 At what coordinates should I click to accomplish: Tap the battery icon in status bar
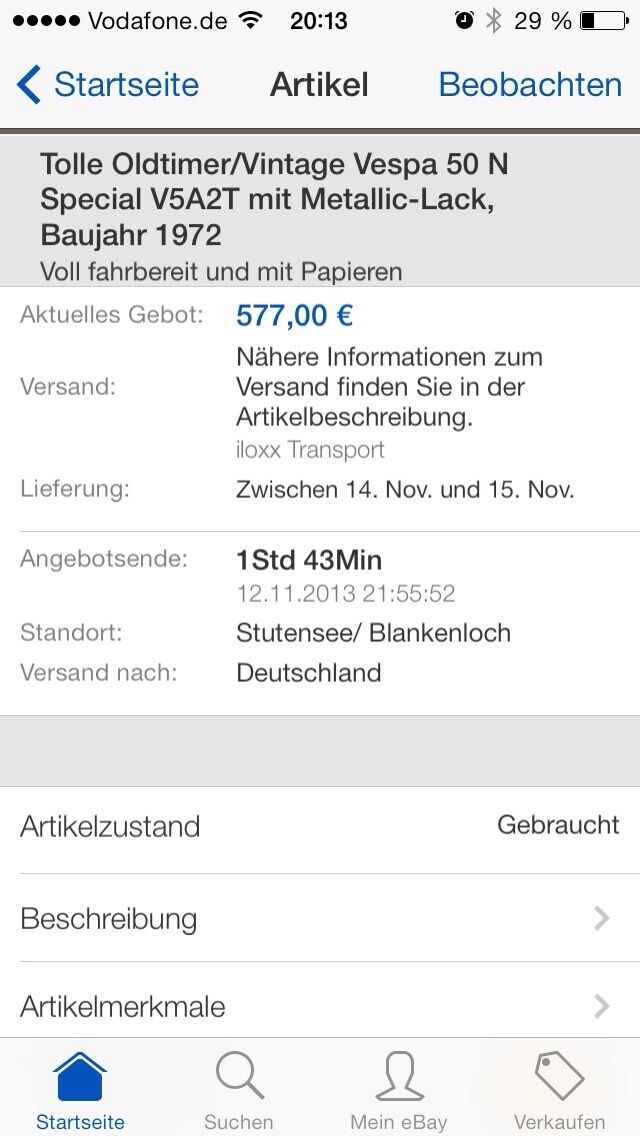pos(602,20)
